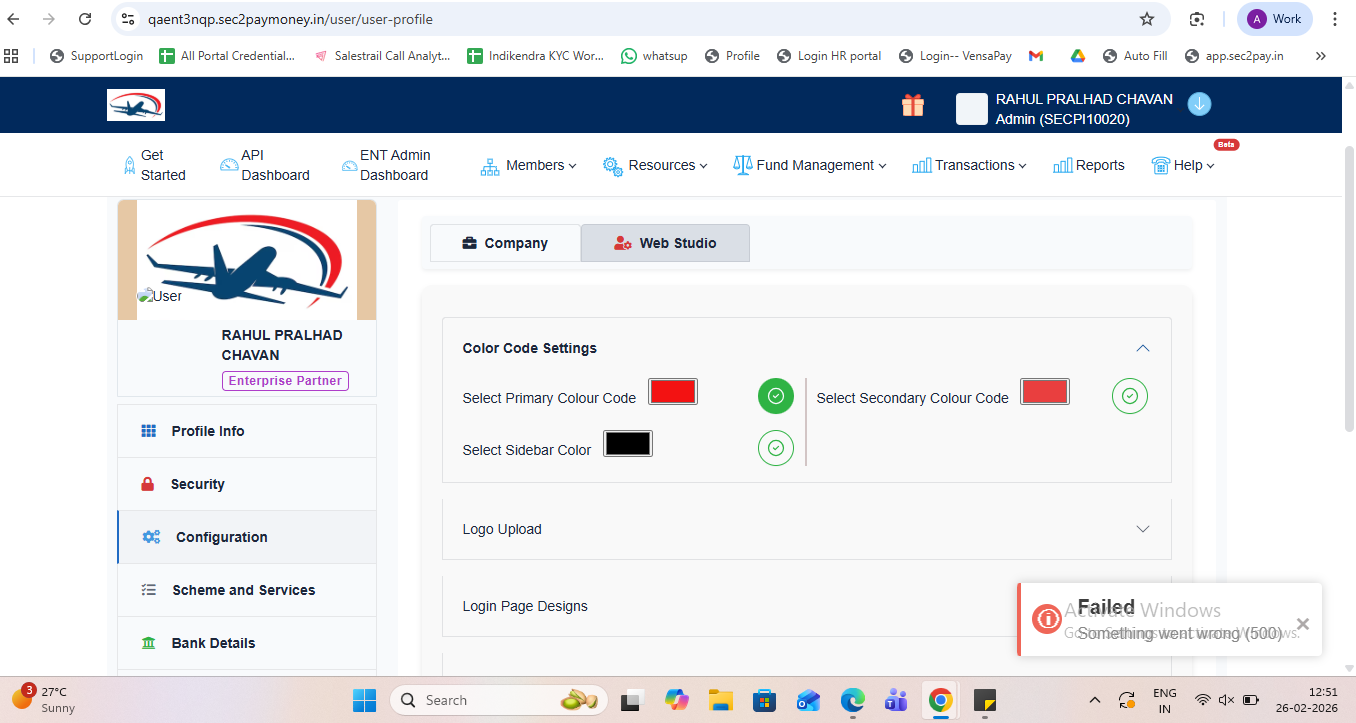Close the Failed error notification
Viewport: 1356px width, 723px height.
coord(1302,624)
